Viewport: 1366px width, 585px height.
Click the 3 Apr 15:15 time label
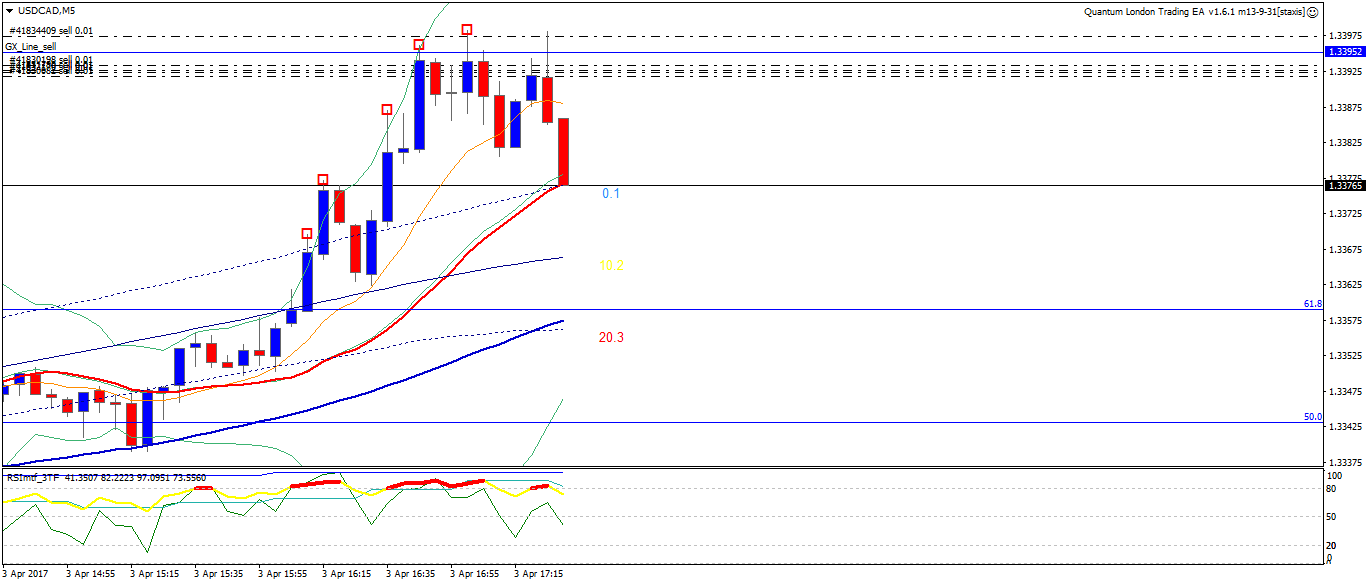click(x=154, y=575)
